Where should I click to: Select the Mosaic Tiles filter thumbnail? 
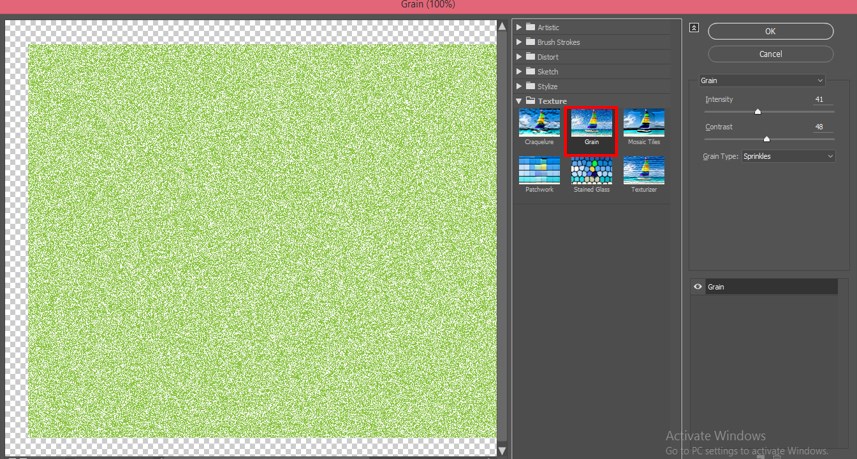(644, 123)
